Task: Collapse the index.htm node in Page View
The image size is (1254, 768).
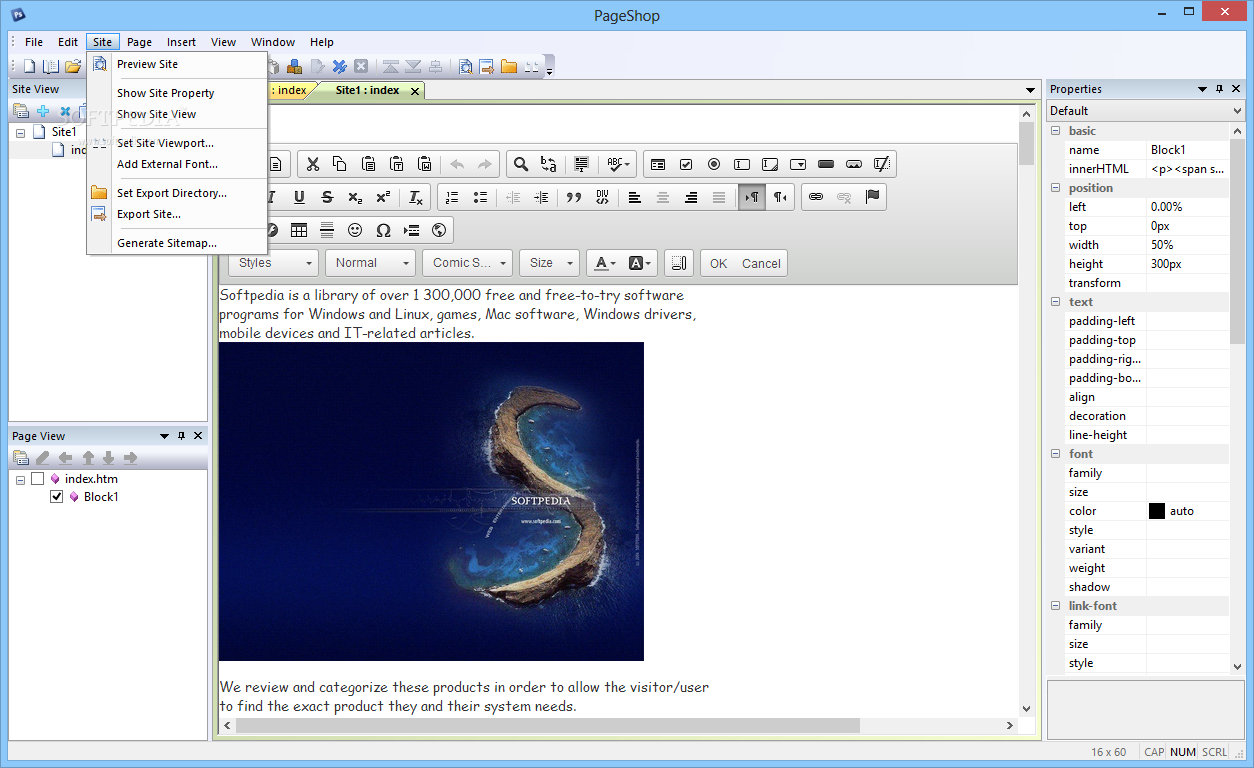Action: [21, 480]
